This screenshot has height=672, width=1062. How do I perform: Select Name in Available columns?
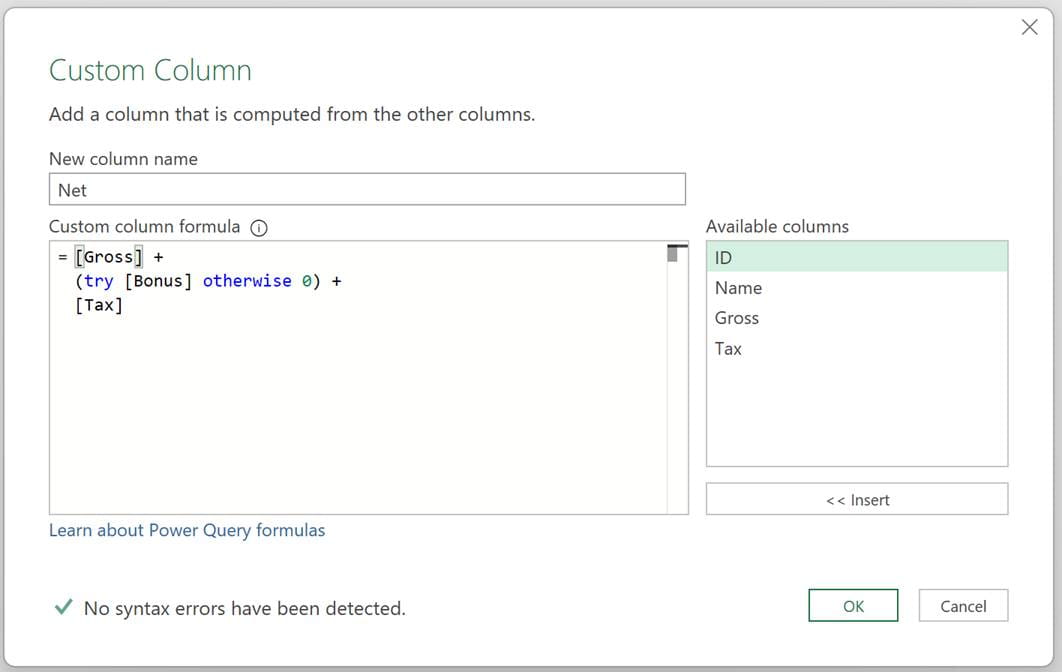coord(857,288)
